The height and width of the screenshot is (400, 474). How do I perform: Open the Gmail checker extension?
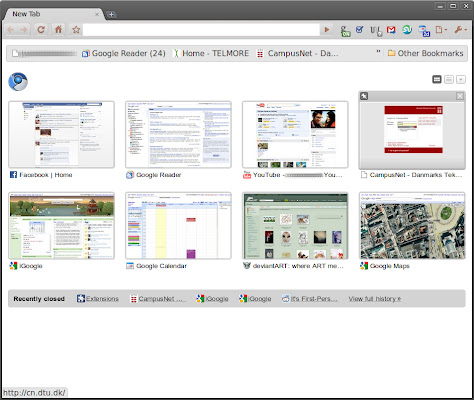click(391, 30)
